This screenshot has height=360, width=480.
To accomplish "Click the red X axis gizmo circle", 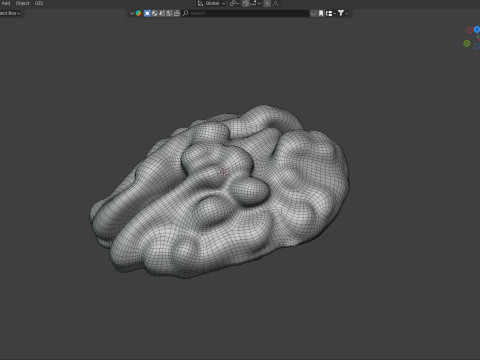I will [469, 30].
